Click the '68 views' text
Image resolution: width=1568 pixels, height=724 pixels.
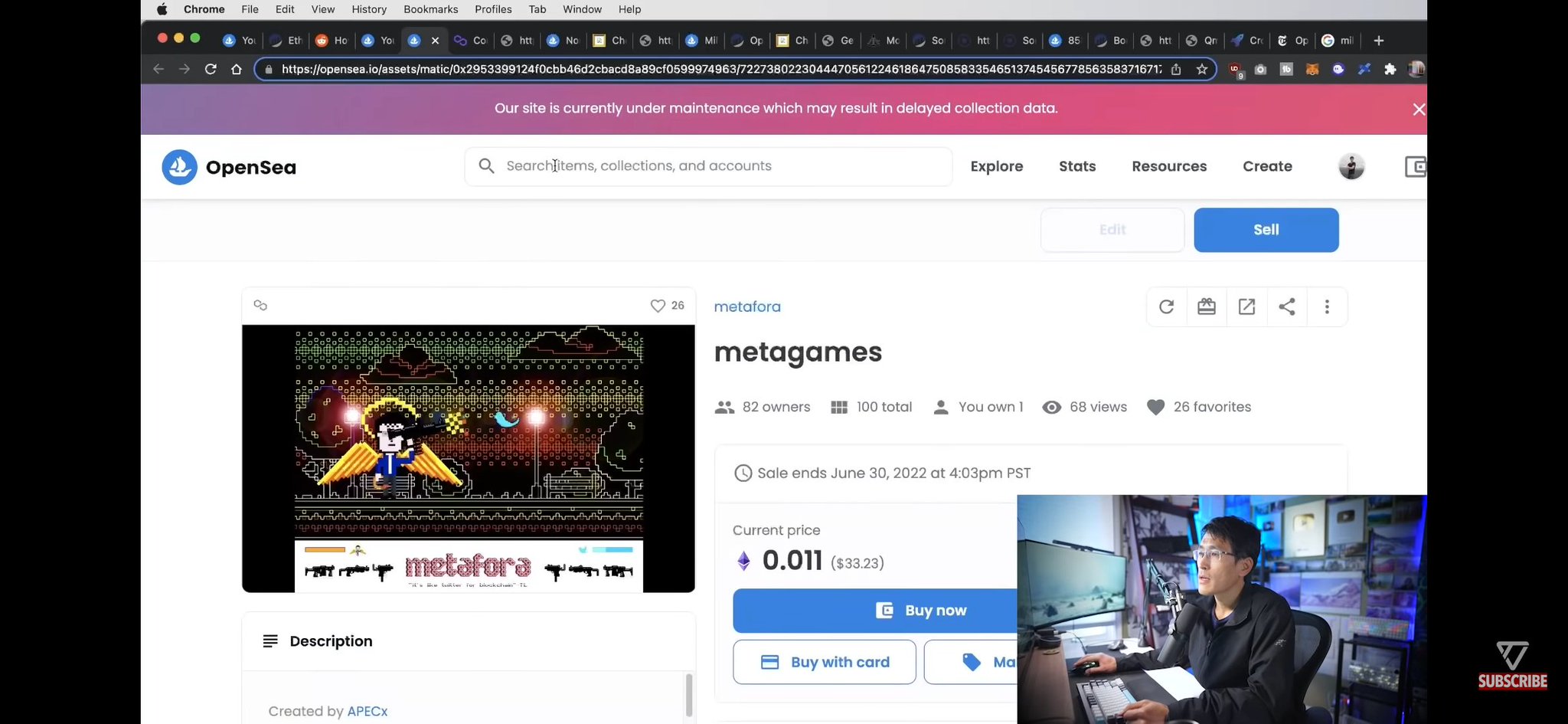1098,407
